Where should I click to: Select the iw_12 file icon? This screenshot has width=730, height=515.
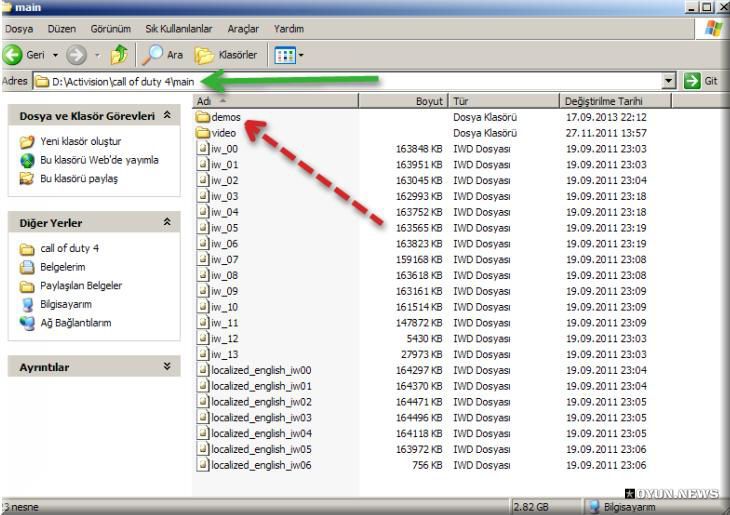tap(203, 339)
